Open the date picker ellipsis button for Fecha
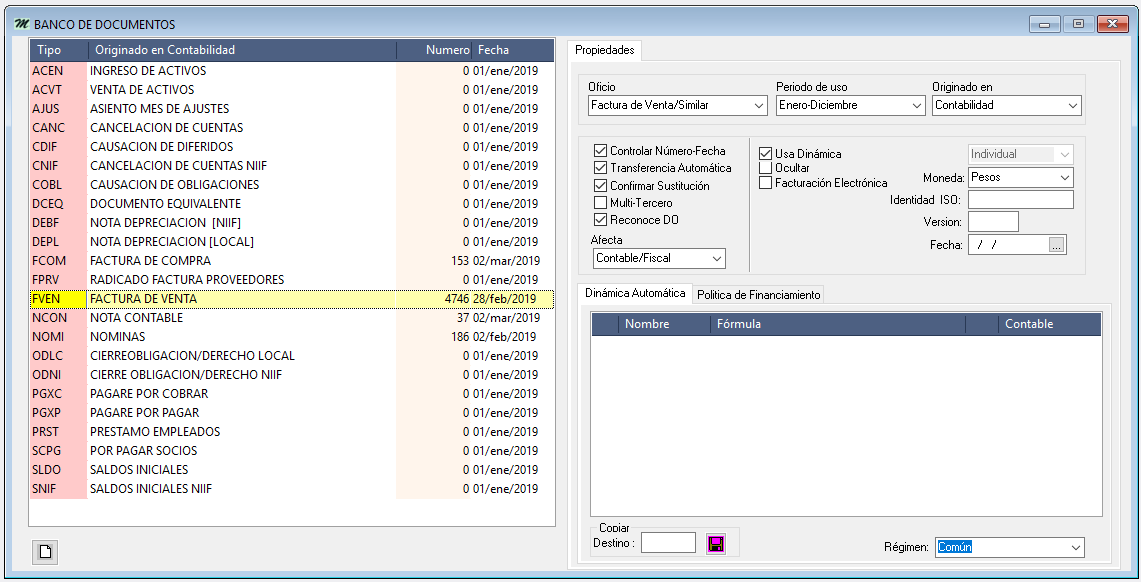Image resolution: width=1141 pixels, height=582 pixels. coord(1057,245)
